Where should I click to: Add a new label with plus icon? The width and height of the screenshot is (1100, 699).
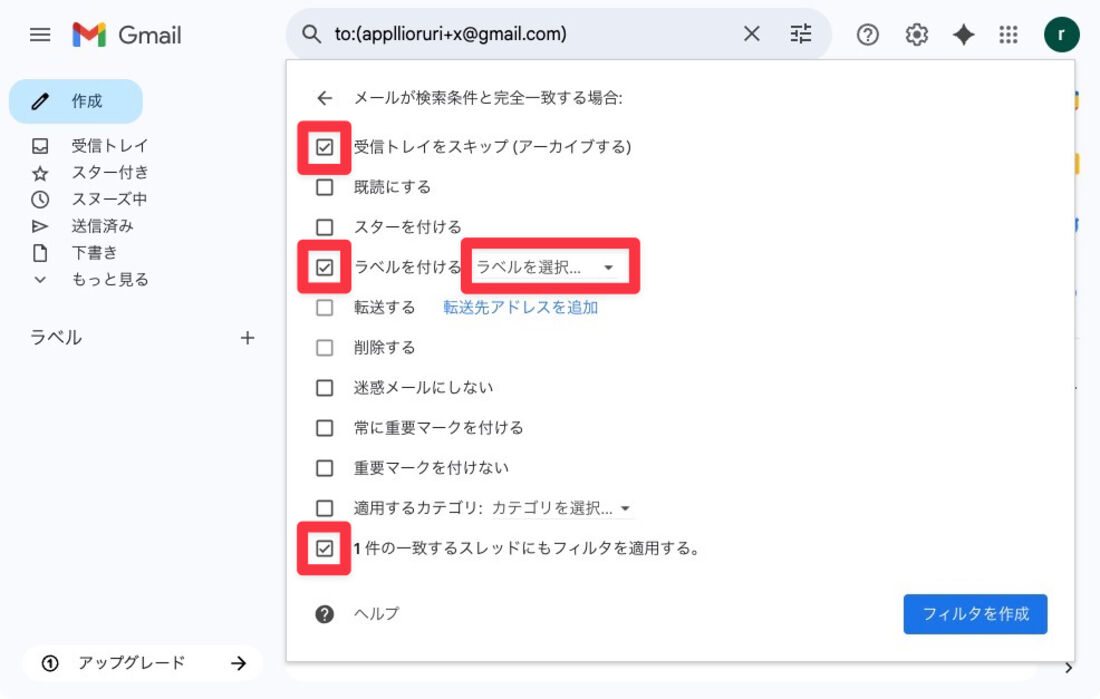(248, 338)
